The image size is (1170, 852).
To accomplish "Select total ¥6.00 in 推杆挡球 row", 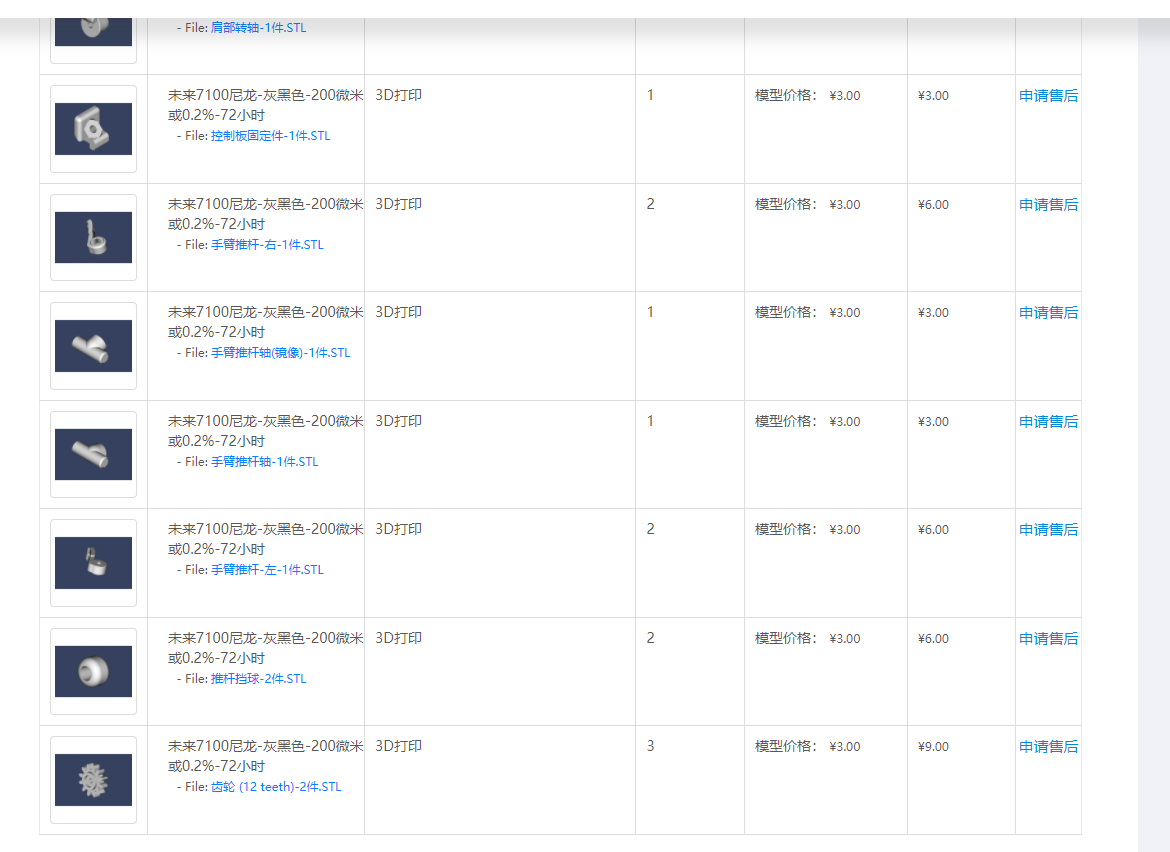I will 933,639.
